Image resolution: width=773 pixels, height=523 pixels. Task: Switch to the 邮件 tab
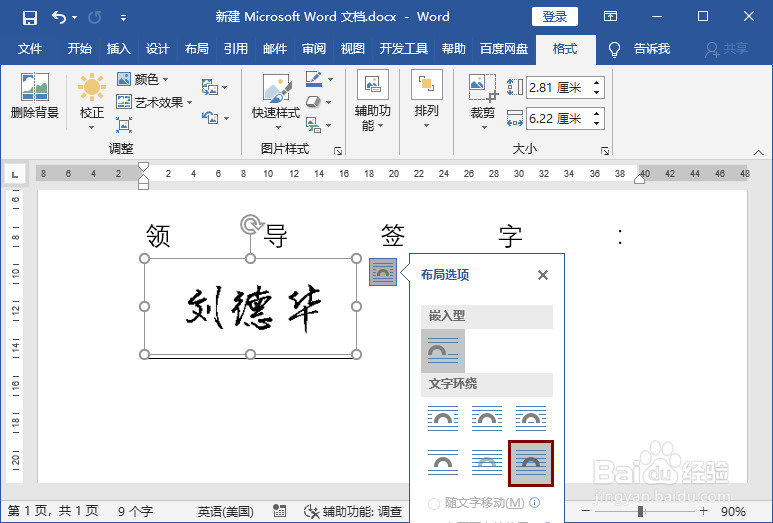pos(275,49)
